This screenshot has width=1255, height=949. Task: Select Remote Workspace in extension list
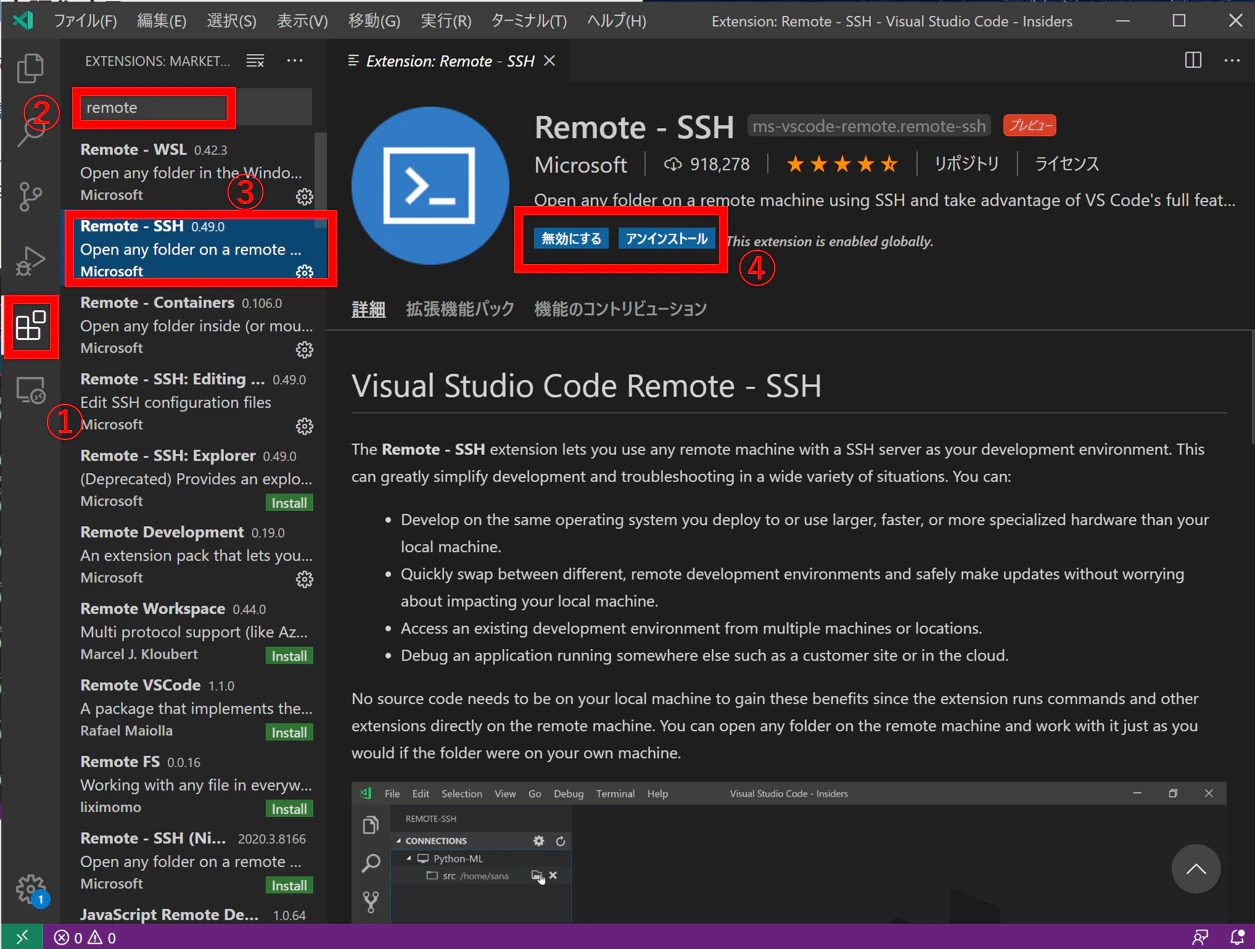[x=196, y=631]
